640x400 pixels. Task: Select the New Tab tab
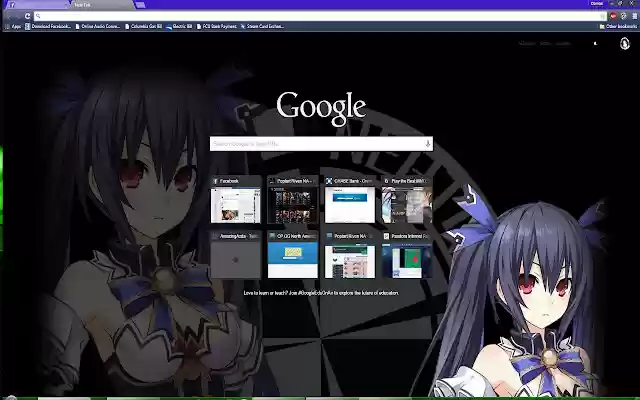tap(102, 5)
